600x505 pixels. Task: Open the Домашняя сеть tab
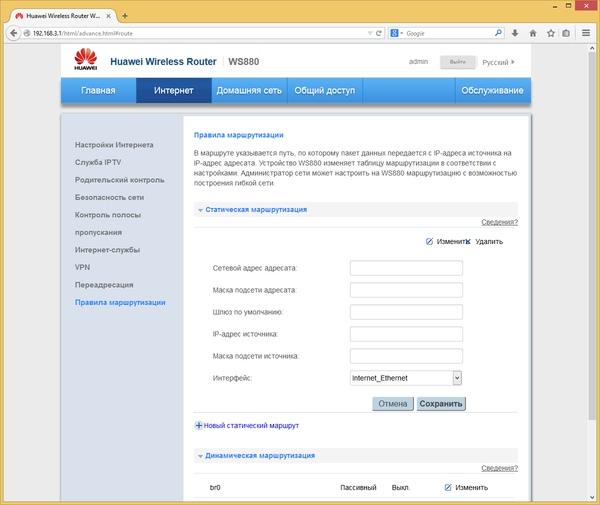tap(249, 91)
